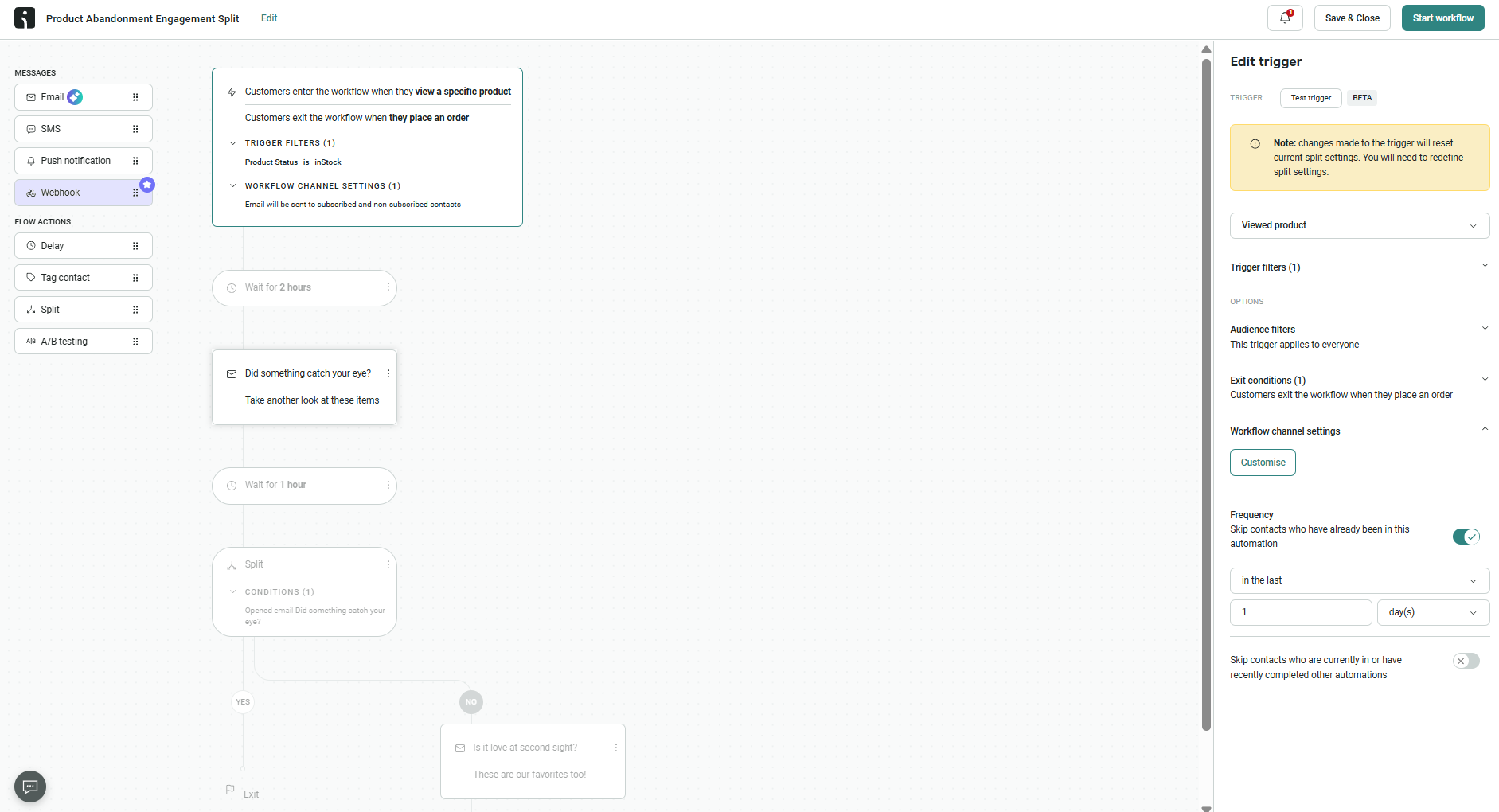The width and height of the screenshot is (1499, 812).
Task: Click 'Take another look at these items' text
Action: (x=312, y=400)
